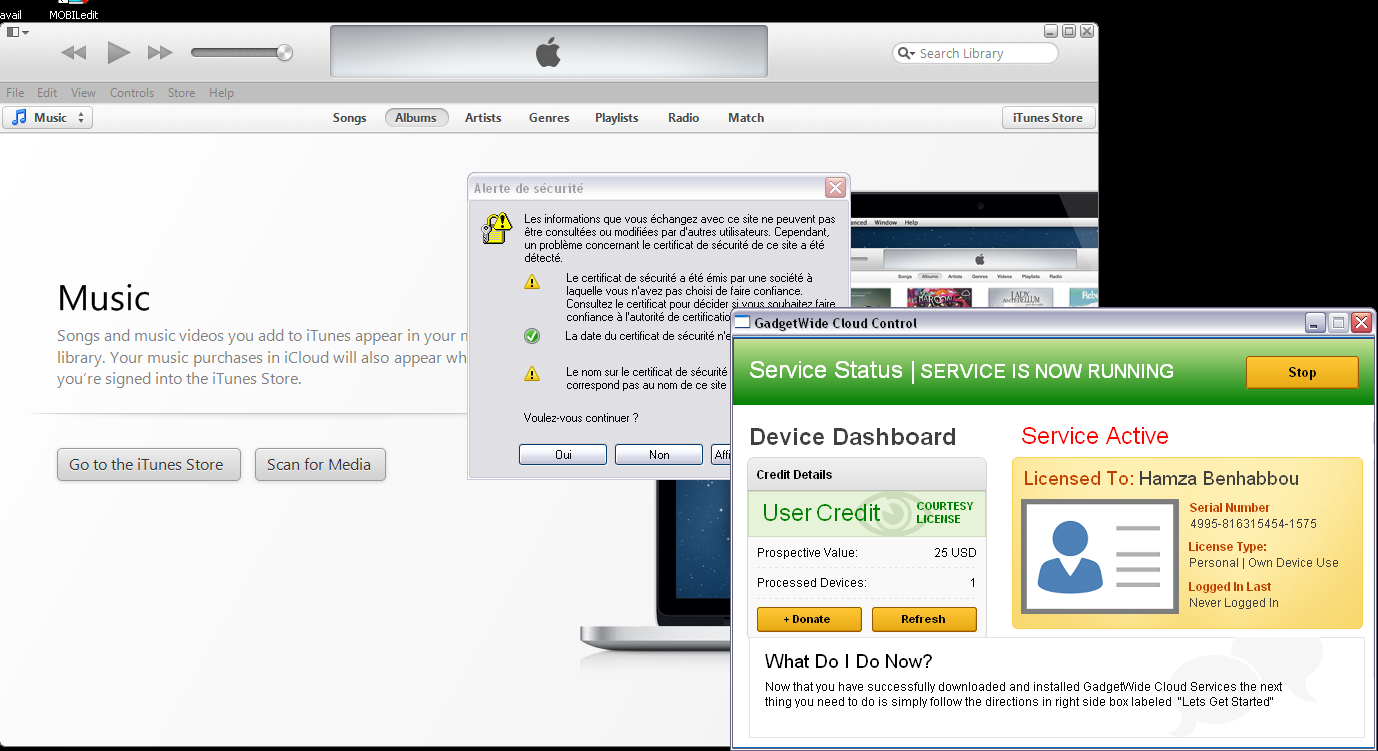This screenshot has width=1378, height=751.
Task: Click the iTunes play button
Action: tap(119, 52)
